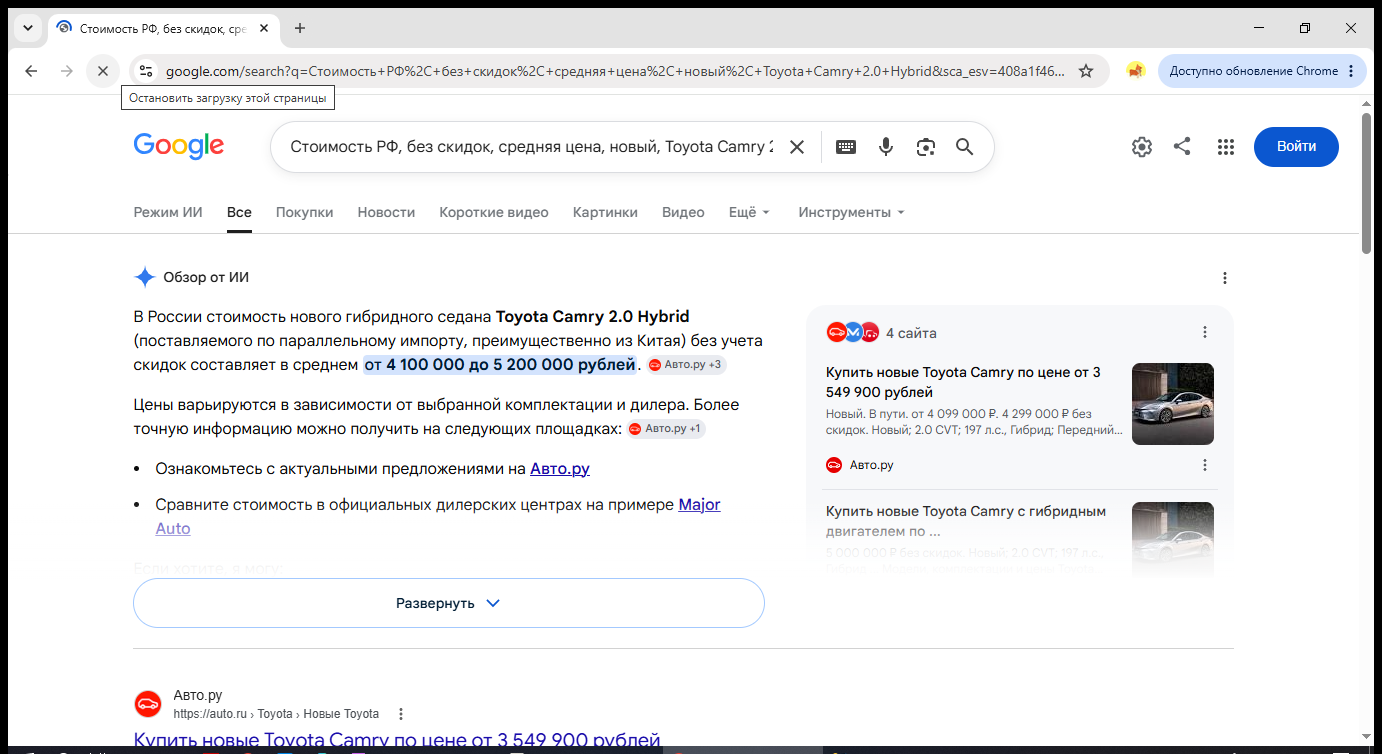This screenshot has height=754, width=1382.
Task: Open the "Обзор от ИИ" three-dot menu
Action: [x=1225, y=278]
